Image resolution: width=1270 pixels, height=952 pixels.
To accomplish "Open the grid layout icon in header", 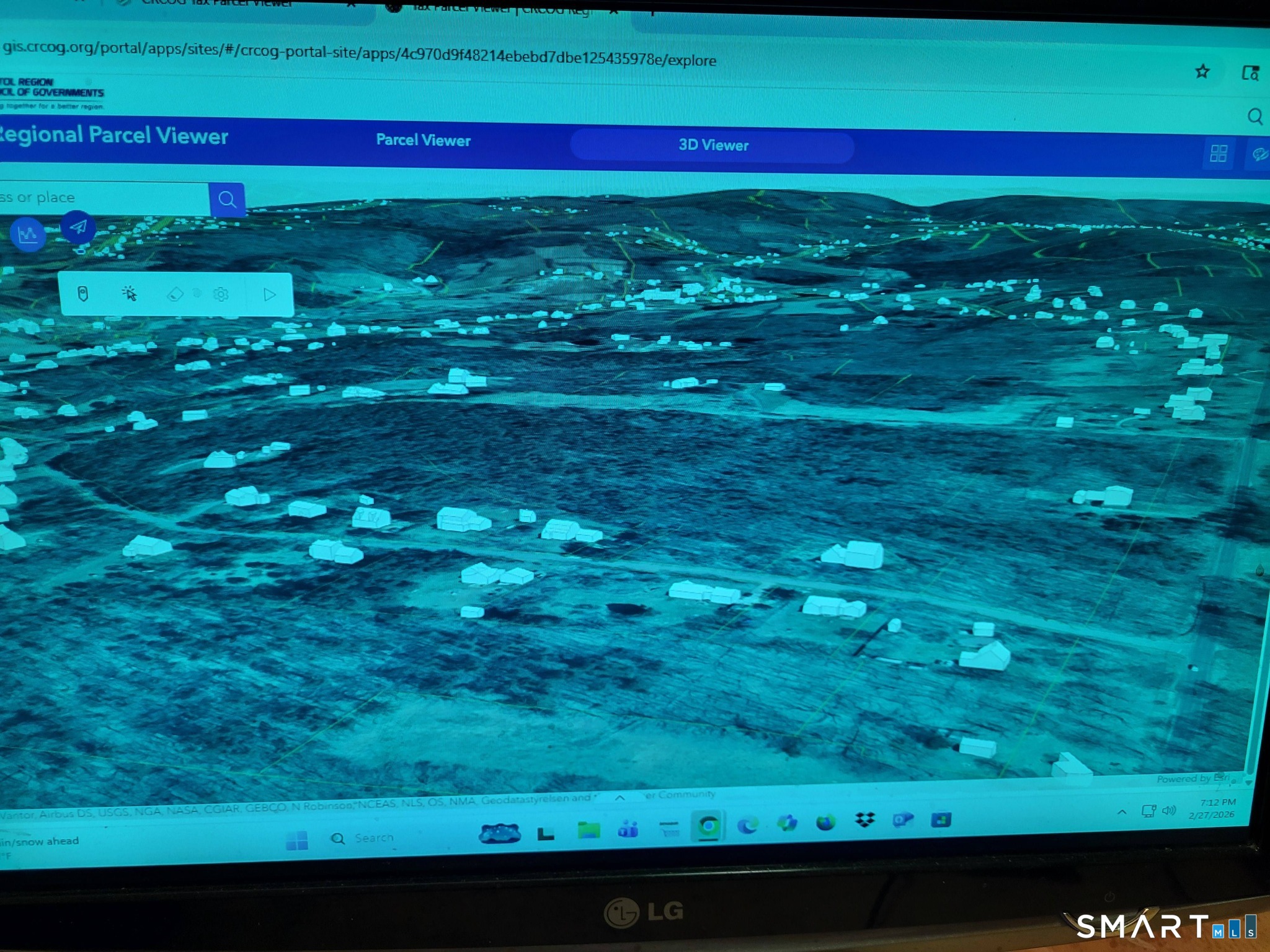I will point(1219,153).
